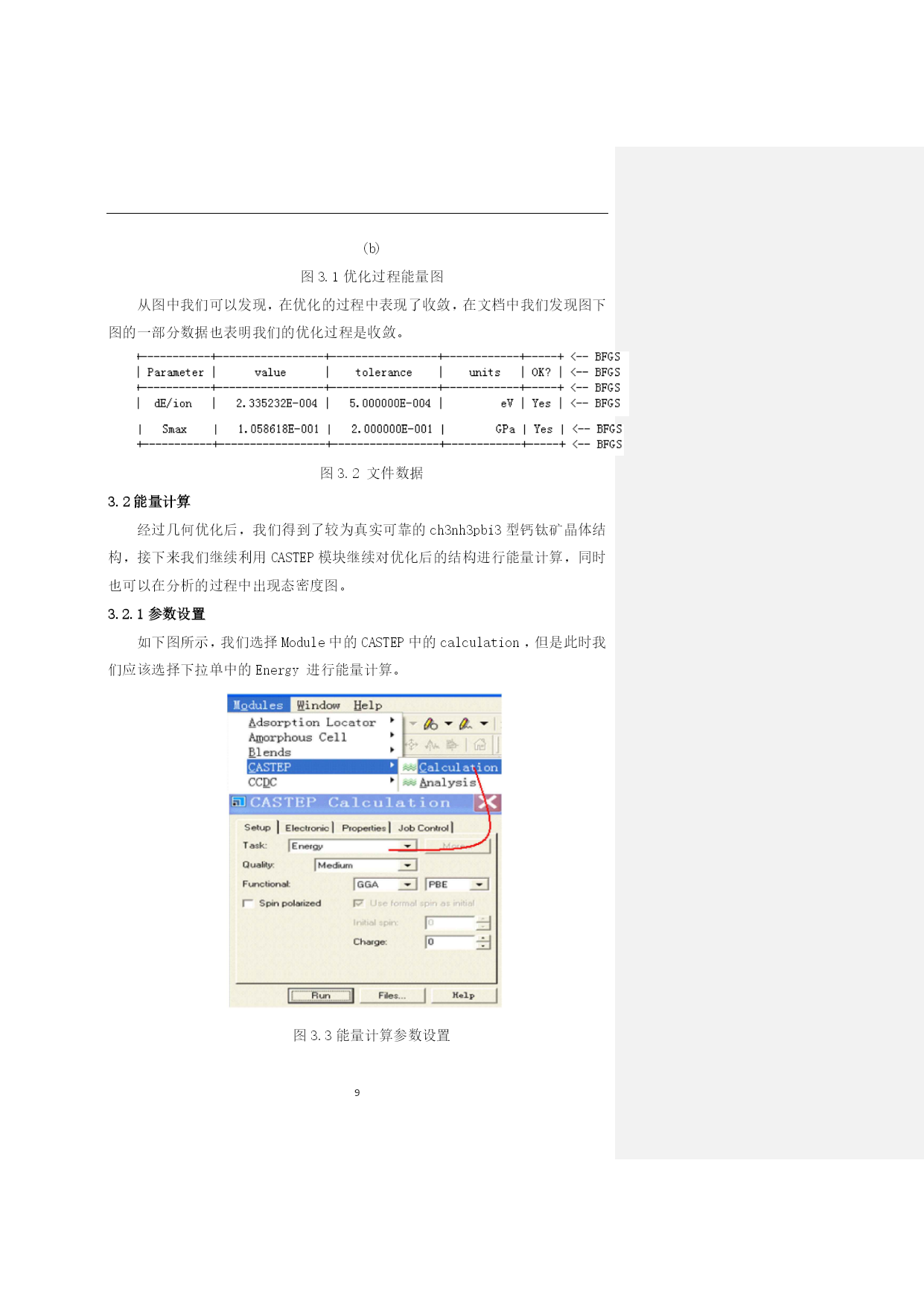Choose Analysis in CASTEP submenu
The image size is (924, 1306).
447,783
